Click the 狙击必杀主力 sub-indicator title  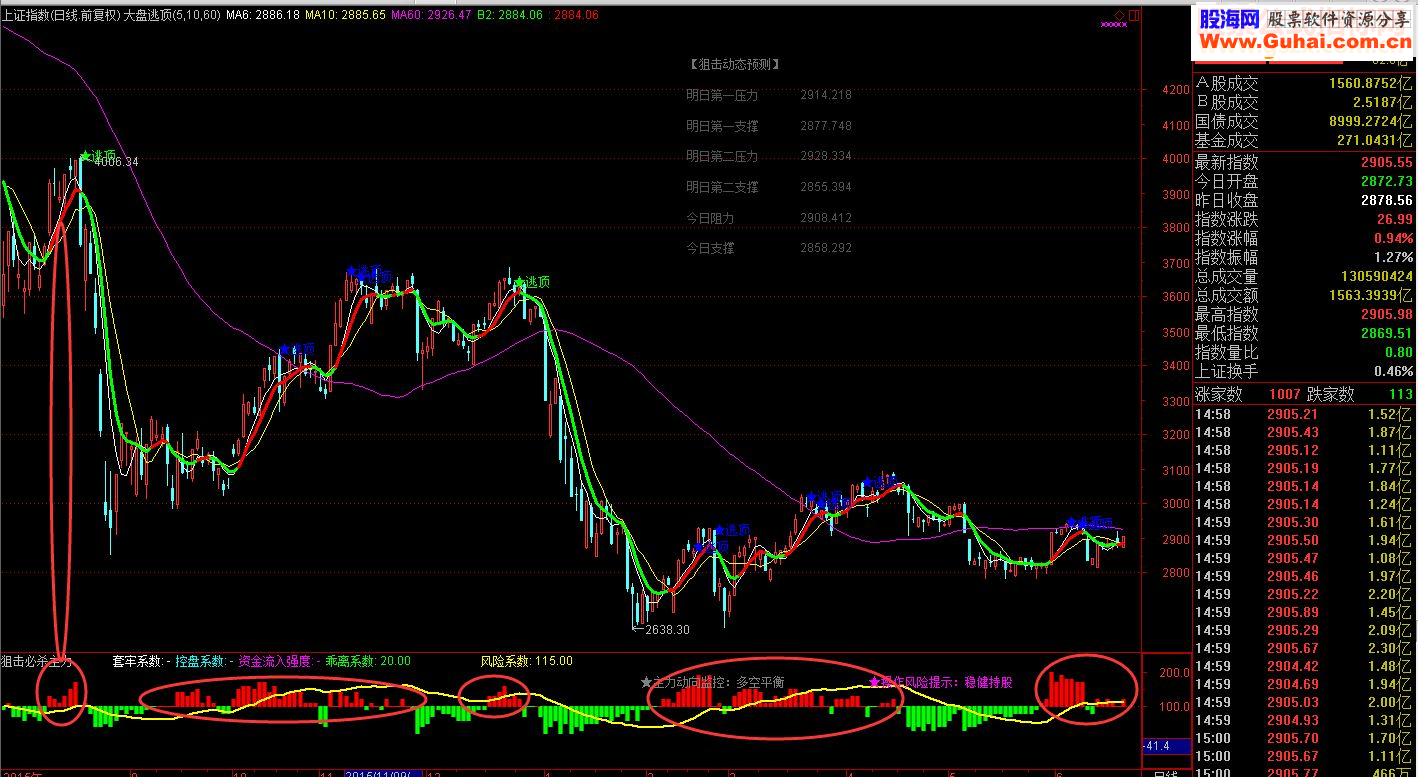point(37,661)
